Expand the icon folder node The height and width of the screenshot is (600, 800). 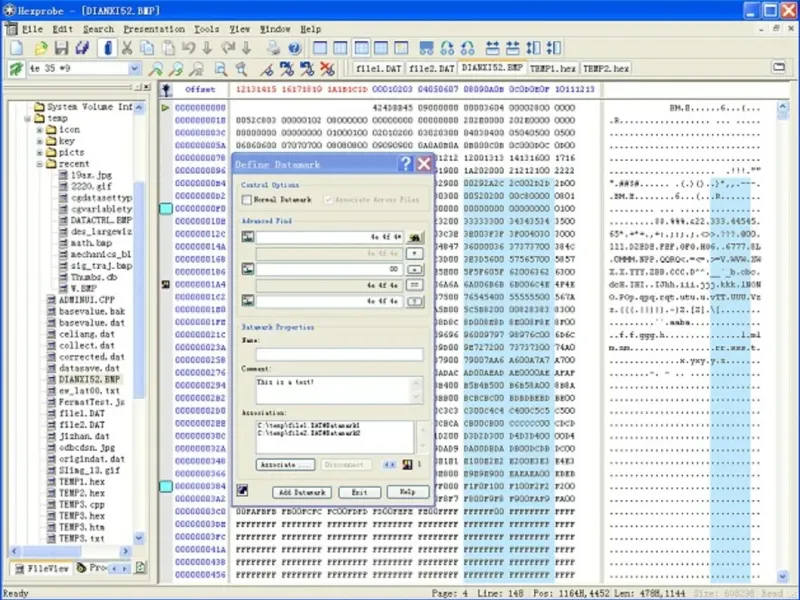[41, 130]
